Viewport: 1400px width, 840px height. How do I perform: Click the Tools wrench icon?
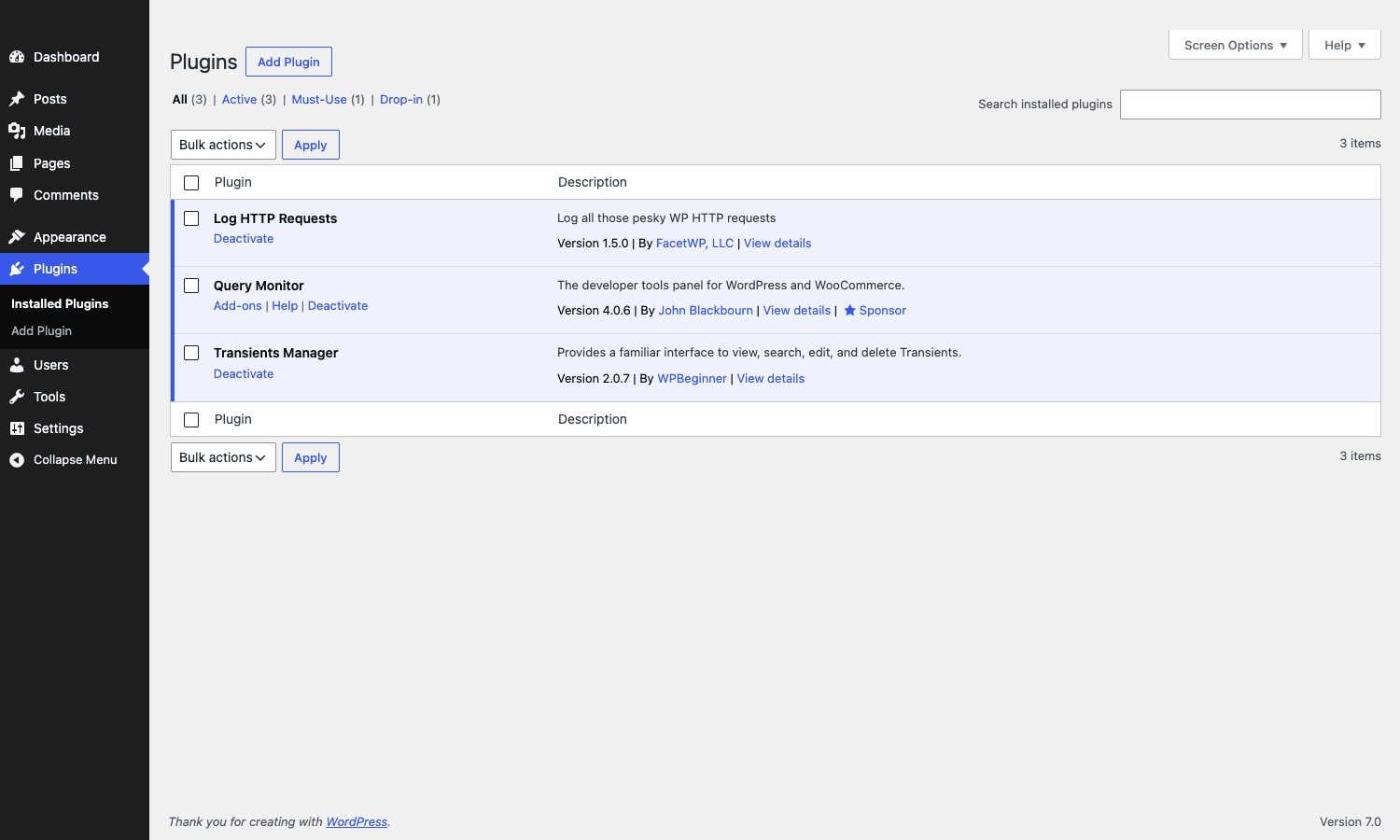pyautogui.click(x=17, y=397)
